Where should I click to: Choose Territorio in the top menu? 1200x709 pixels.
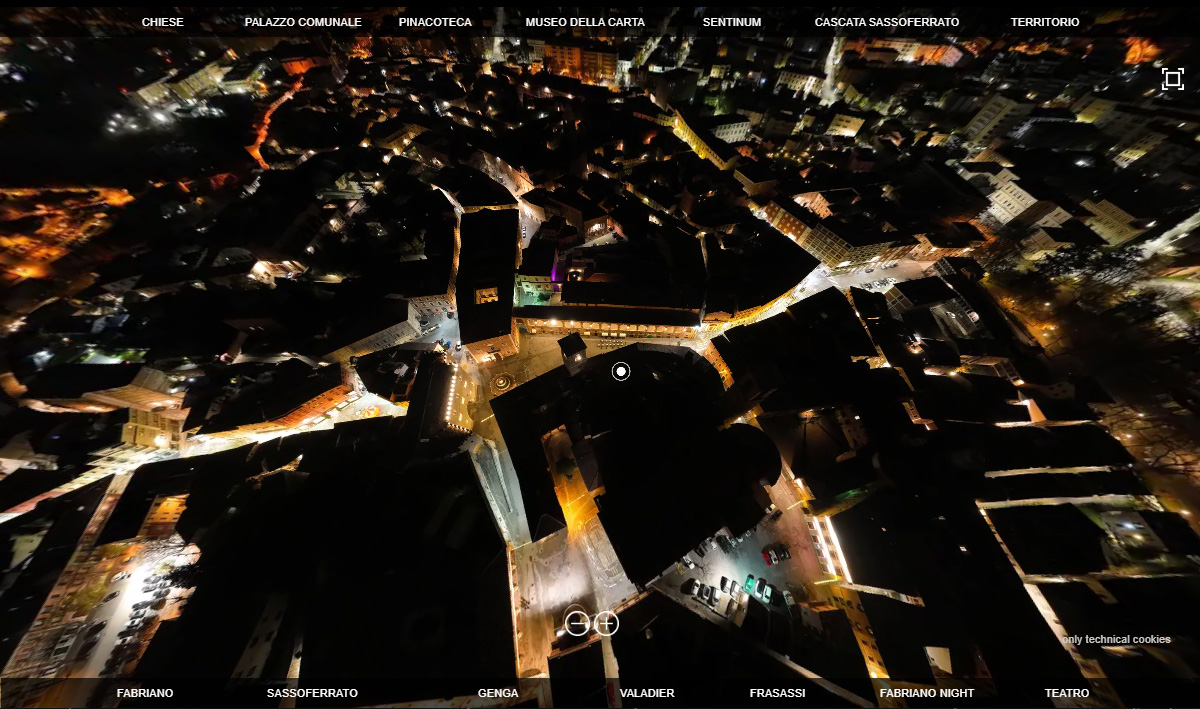[x=1045, y=22]
